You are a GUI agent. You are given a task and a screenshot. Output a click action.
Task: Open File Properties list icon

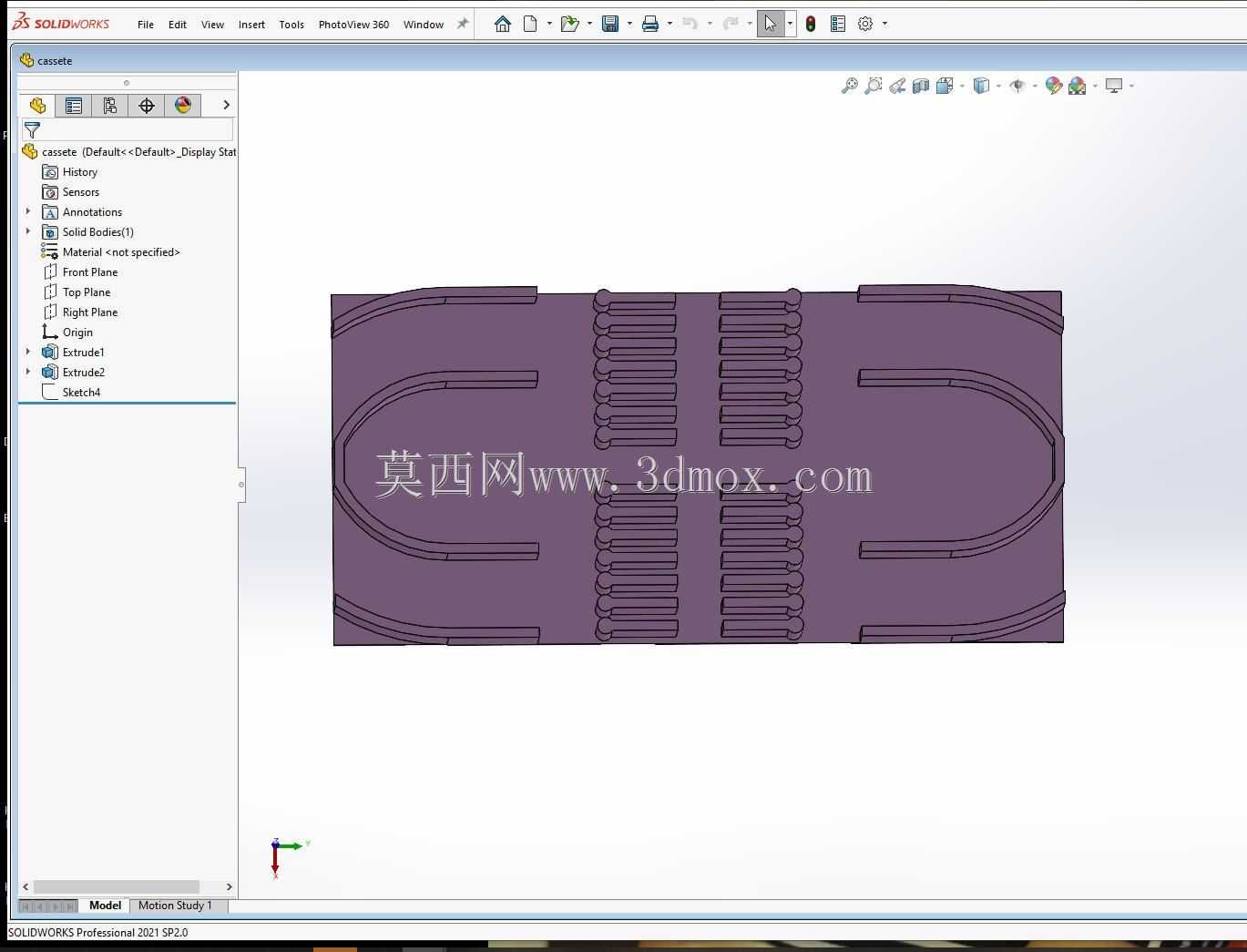(838, 24)
